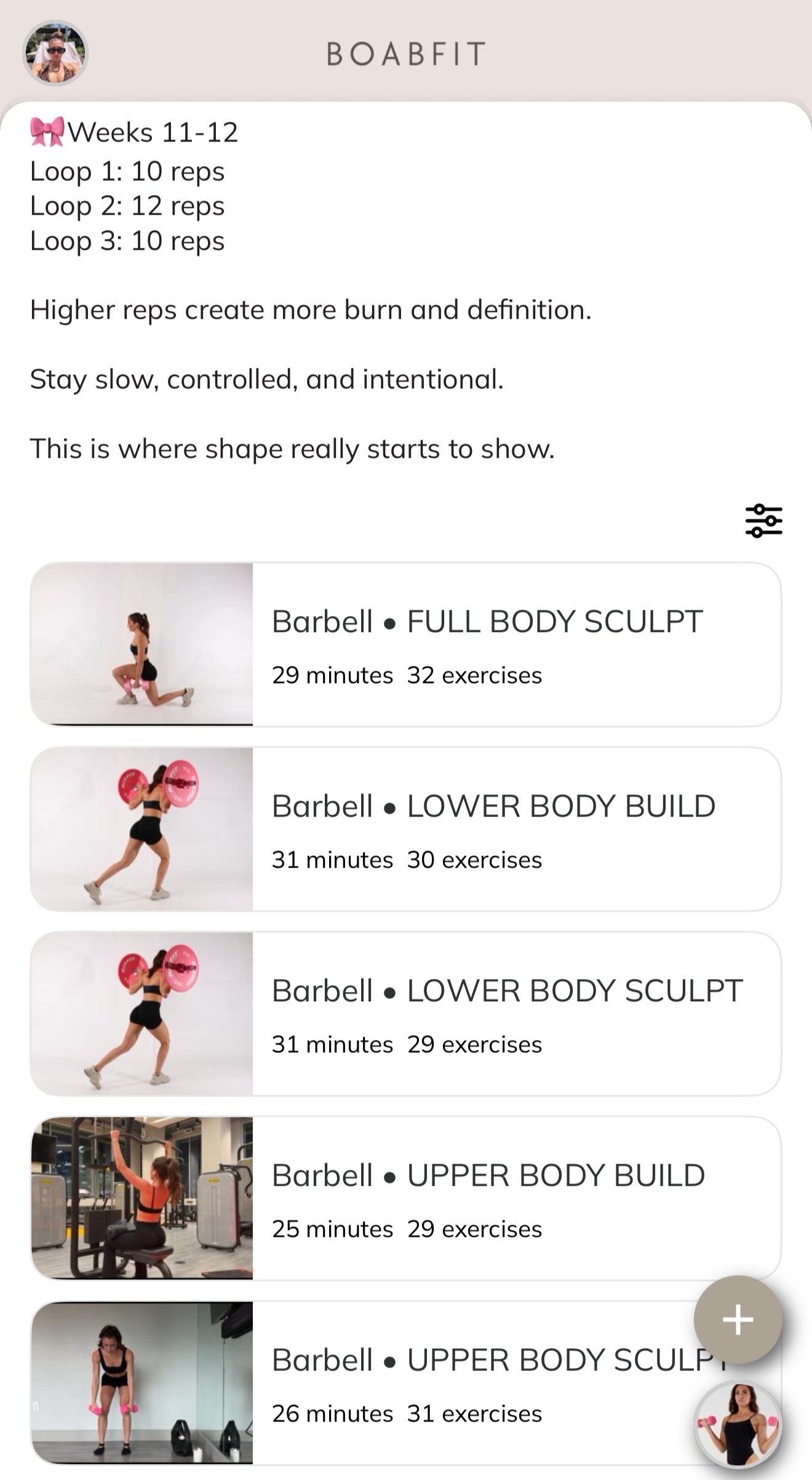Open the Upper Body Build gym thumbnail
Screen dimensions: 812x1480
click(x=142, y=1198)
